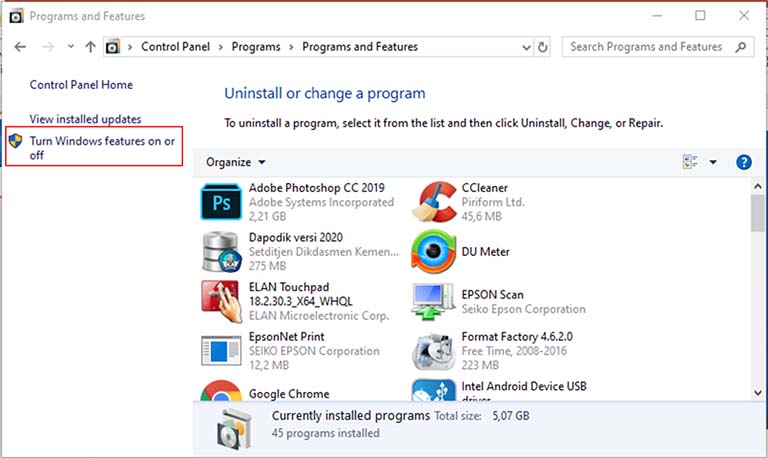This screenshot has width=768, height=458.
Task: Click the scrollbar up arrow
Action: [758, 187]
